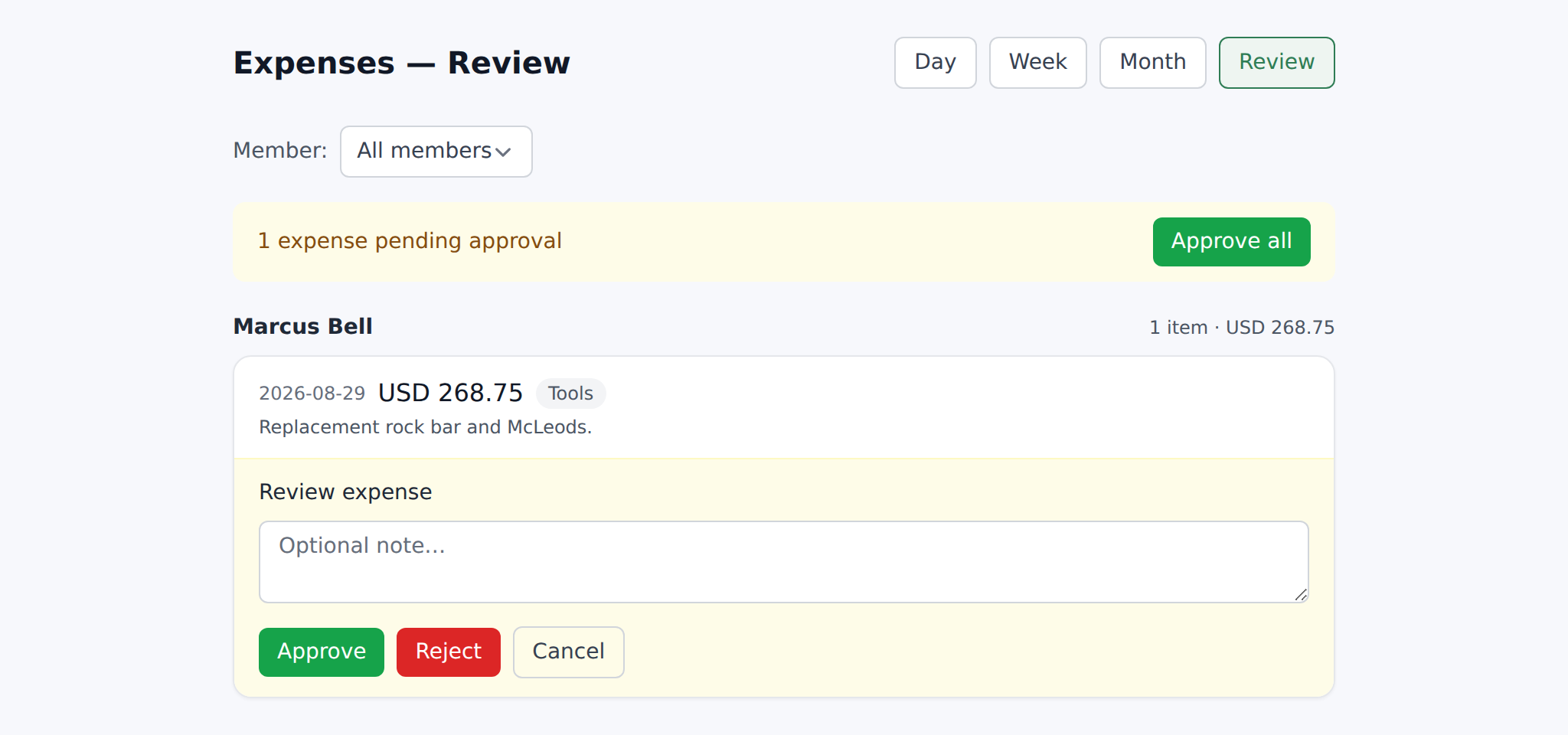This screenshot has width=1568, height=735.
Task: Click 'Replacement rock bar and McLeods.' description
Action: click(x=425, y=427)
